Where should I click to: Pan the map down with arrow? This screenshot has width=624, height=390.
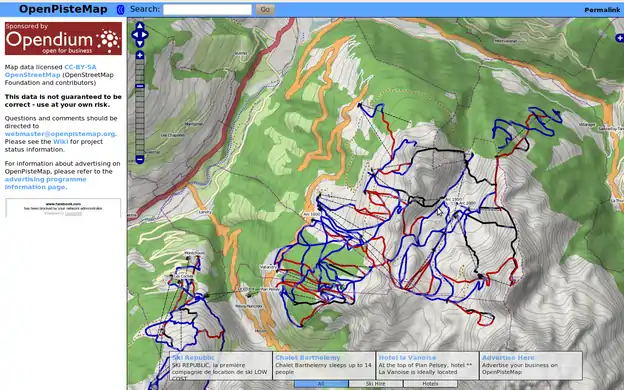[140, 43]
